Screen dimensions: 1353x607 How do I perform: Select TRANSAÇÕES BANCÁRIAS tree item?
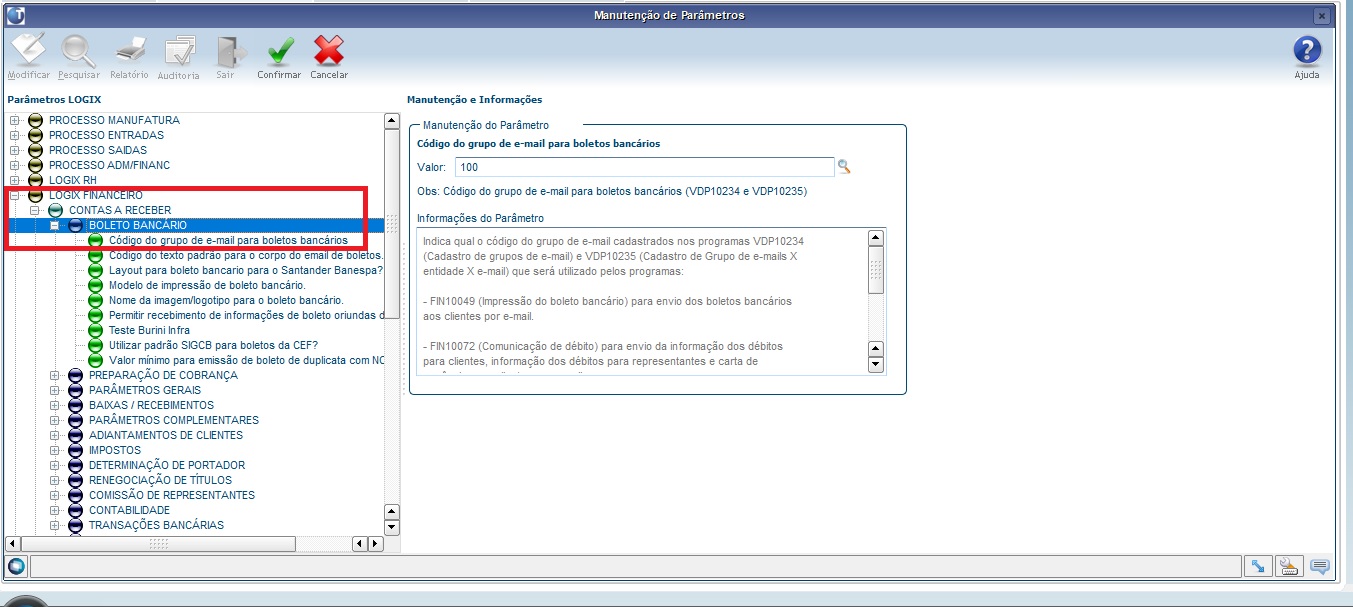click(x=156, y=525)
